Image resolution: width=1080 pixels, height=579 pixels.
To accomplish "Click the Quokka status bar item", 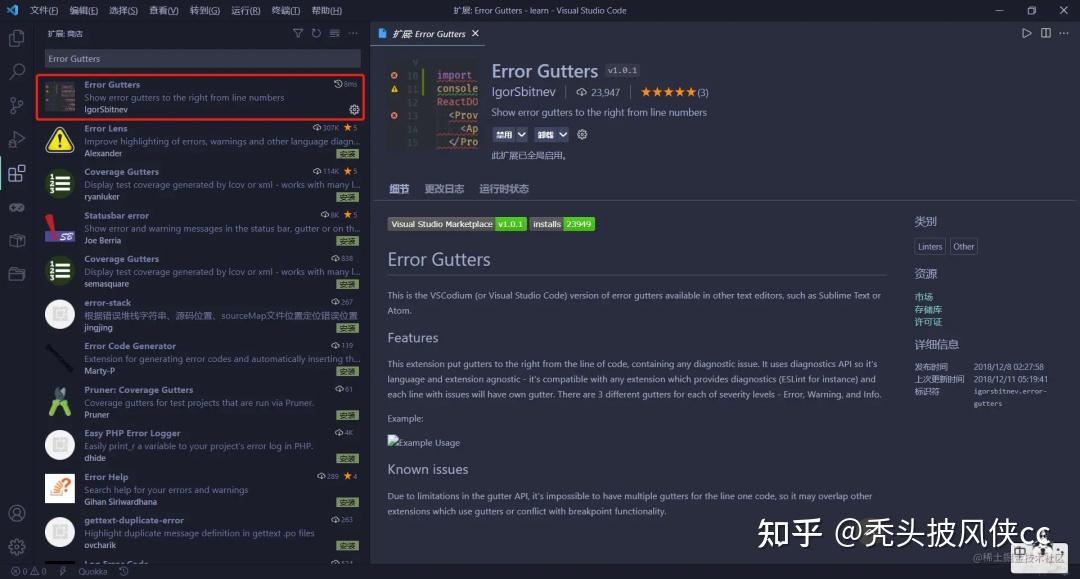I will [x=92, y=571].
